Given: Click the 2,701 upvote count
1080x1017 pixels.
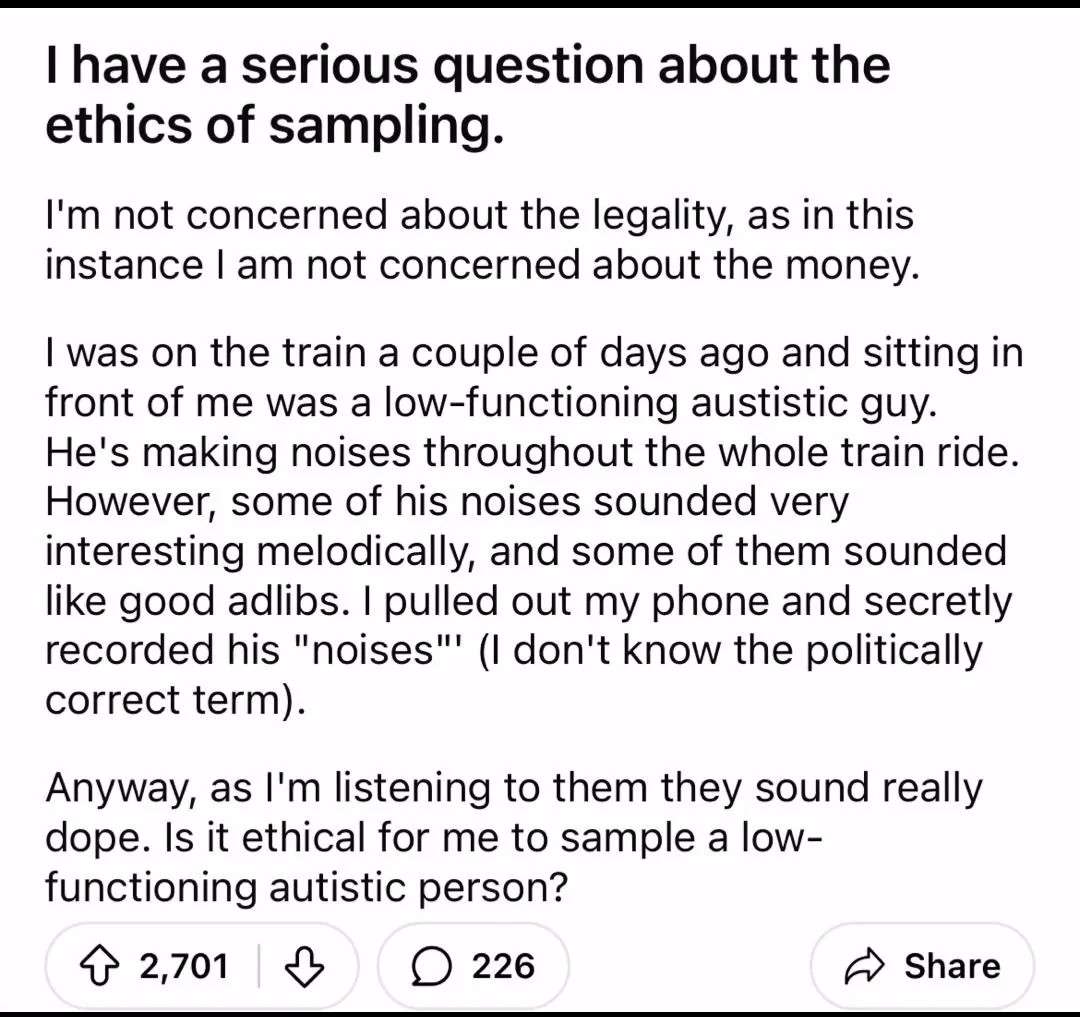Looking at the screenshot, I should pyautogui.click(x=184, y=965).
